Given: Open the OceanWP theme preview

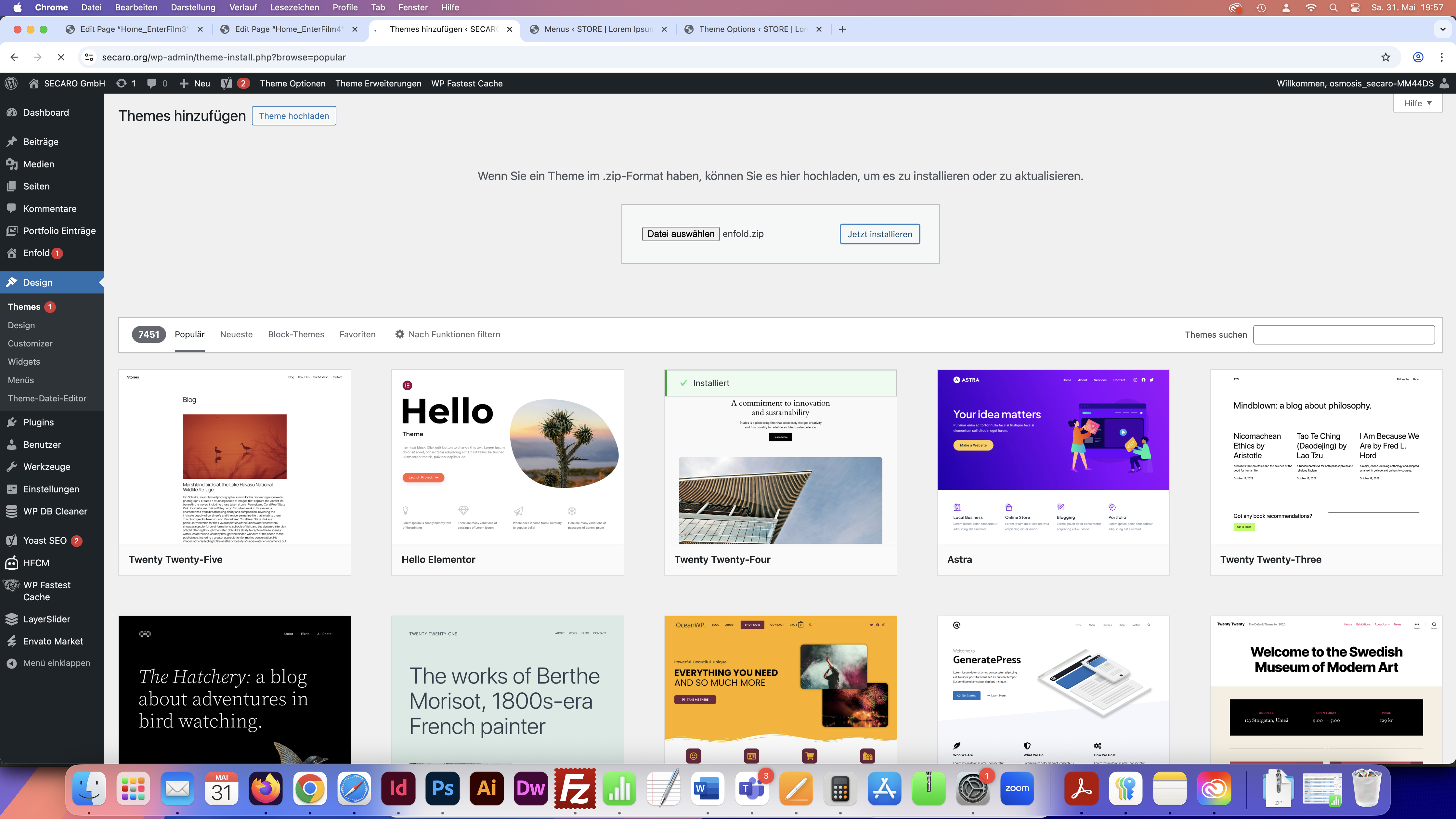Looking at the screenshot, I should (780, 690).
